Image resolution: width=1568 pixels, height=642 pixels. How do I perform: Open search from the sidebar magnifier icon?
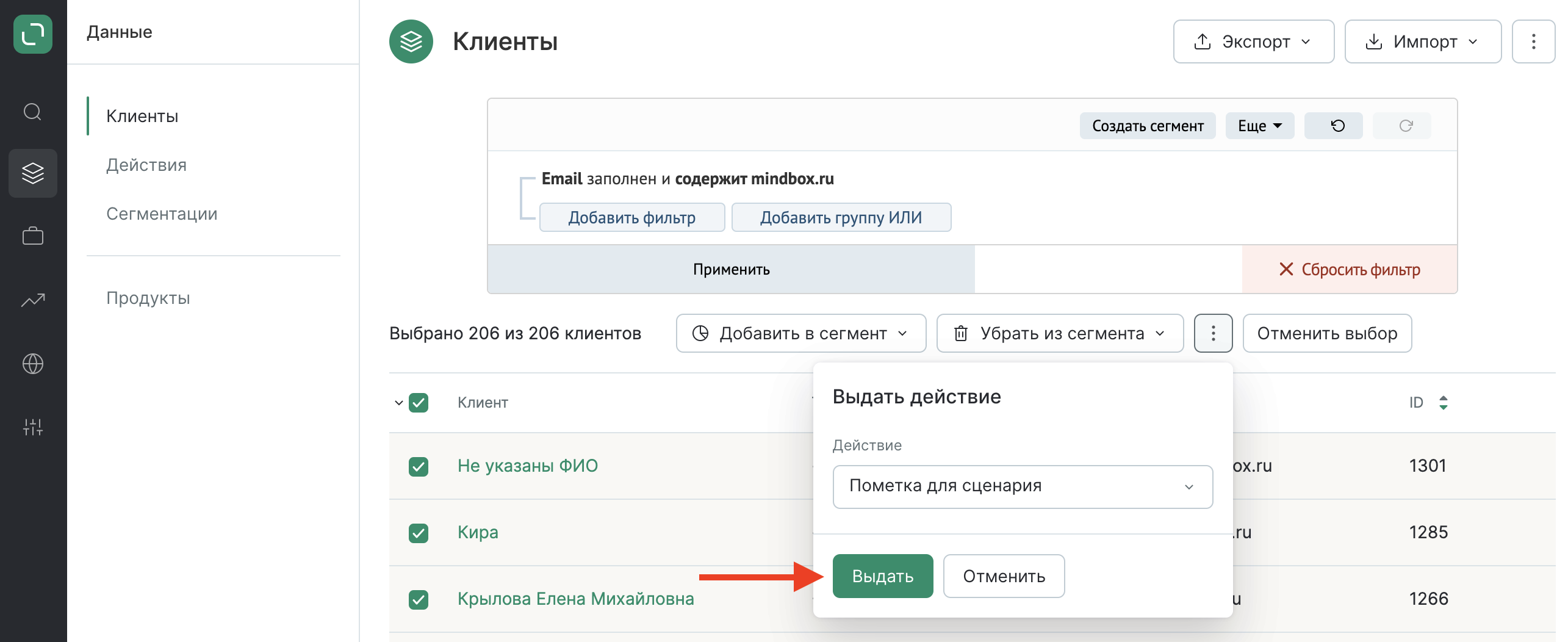pyautogui.click(x=32, y=112)
